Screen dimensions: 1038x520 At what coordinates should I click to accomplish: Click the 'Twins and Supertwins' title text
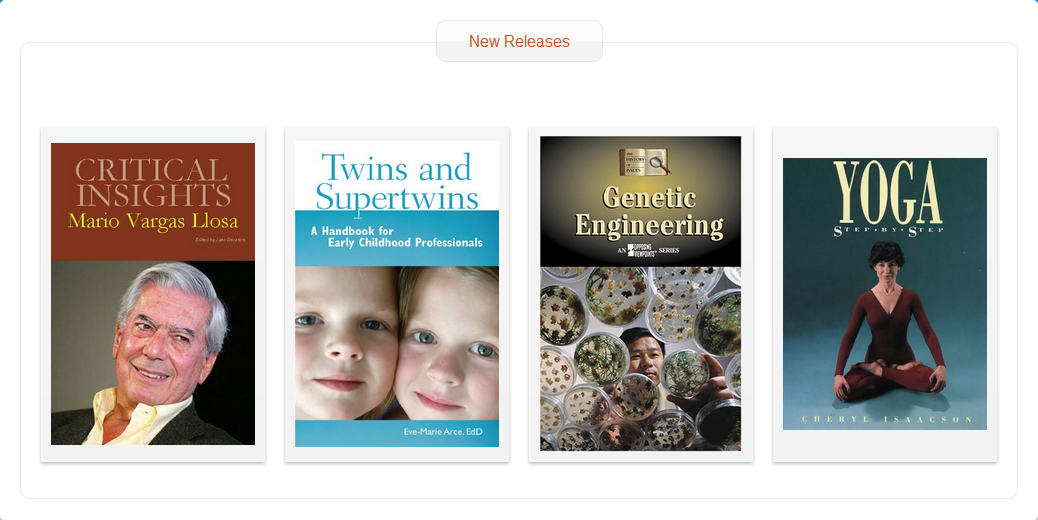coord(397,181)
